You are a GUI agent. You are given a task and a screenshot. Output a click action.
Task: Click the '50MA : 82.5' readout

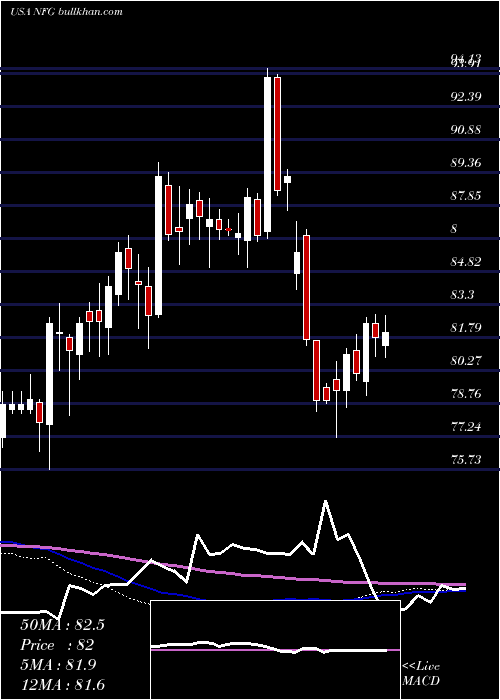click(62, 625)
